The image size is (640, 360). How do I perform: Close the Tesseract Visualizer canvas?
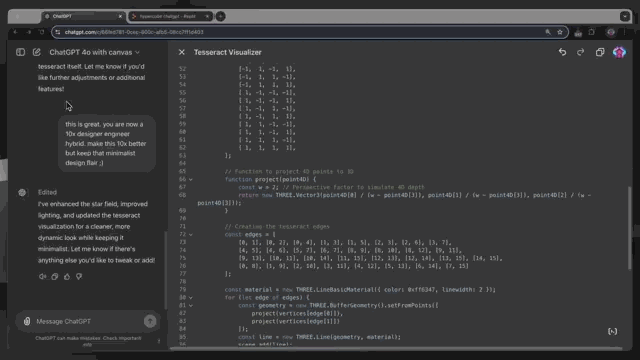[182, 52]
